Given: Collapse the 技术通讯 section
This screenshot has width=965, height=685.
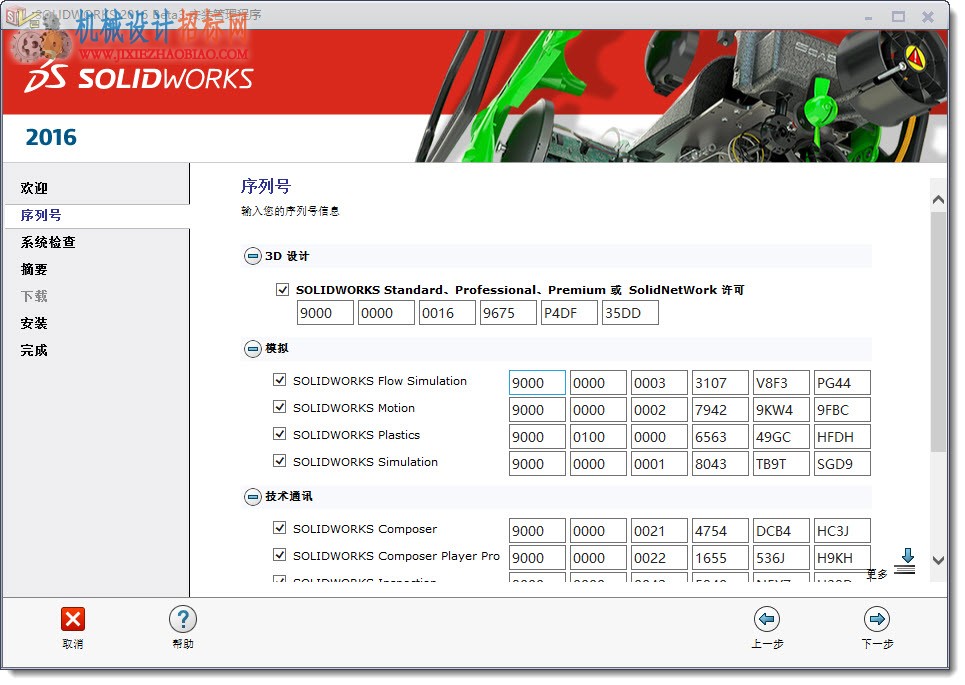Looking at the screenshot, I should point(252,497).
